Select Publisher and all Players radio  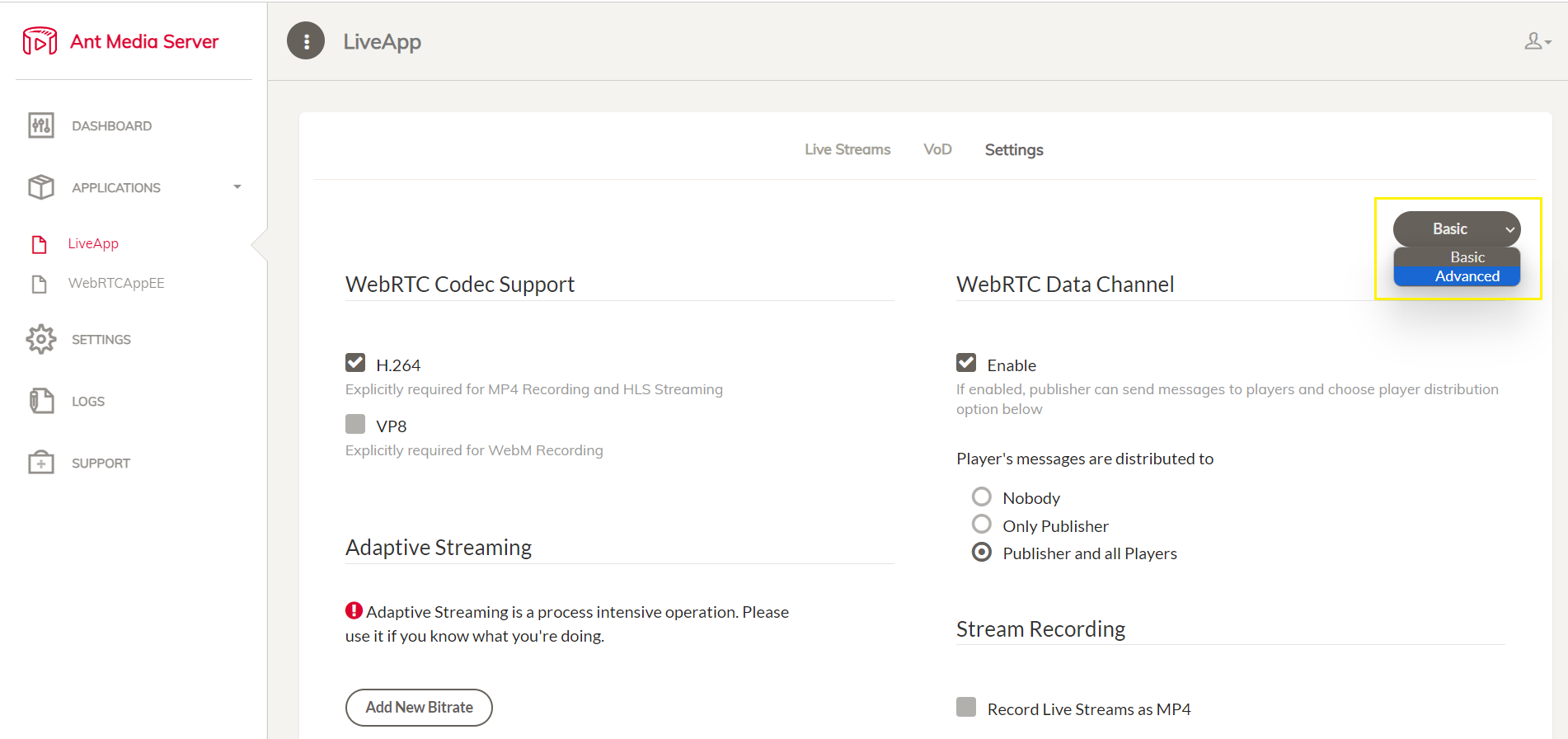[x=982, y=552]
